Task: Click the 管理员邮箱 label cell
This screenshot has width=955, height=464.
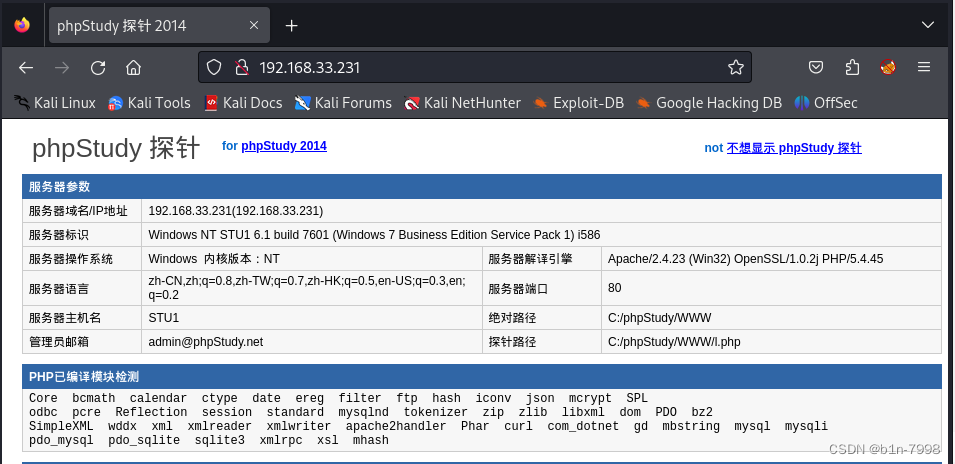Action: click(82, 342)
